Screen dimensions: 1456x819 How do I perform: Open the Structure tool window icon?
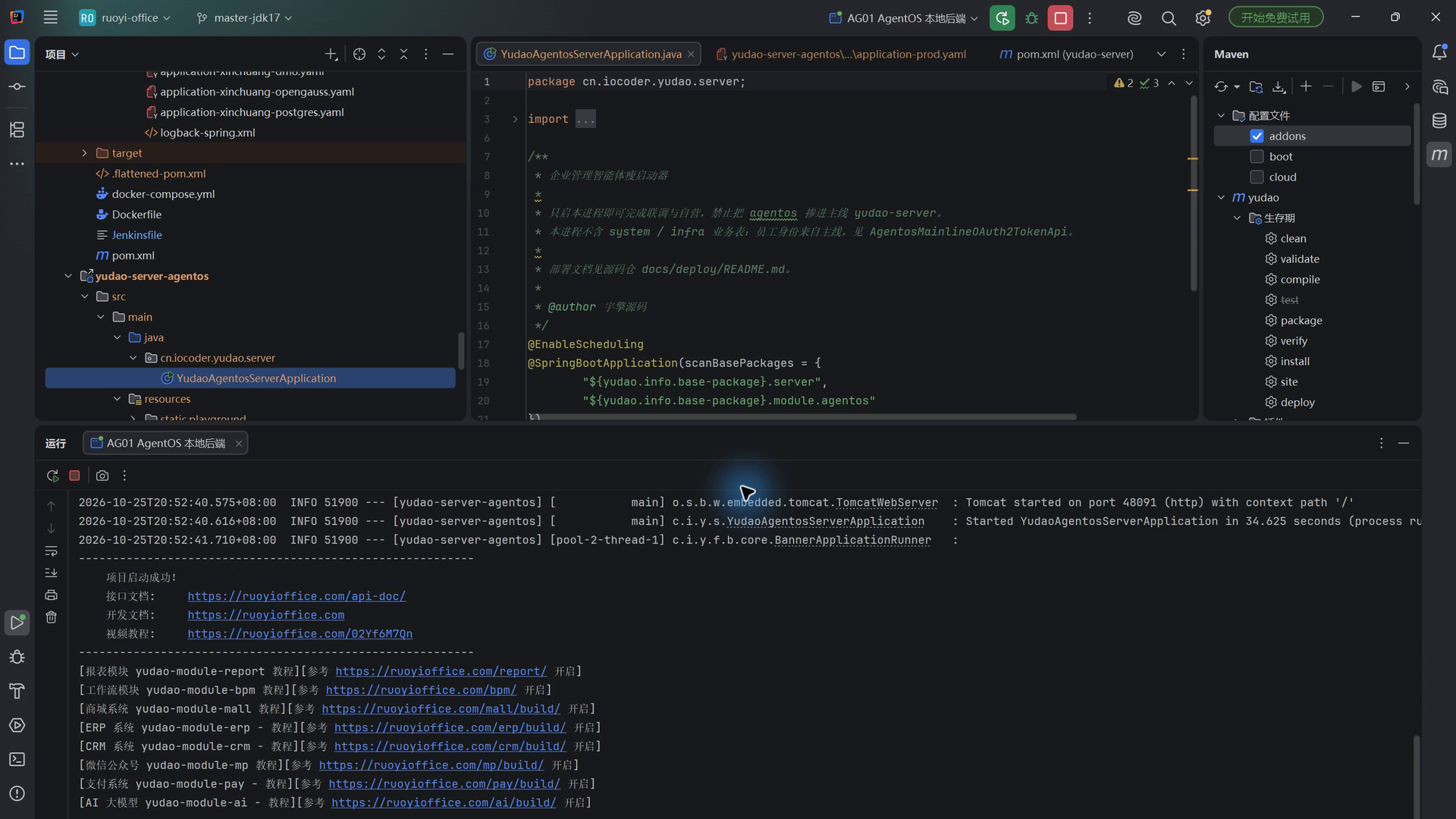(x=17, y=130)
